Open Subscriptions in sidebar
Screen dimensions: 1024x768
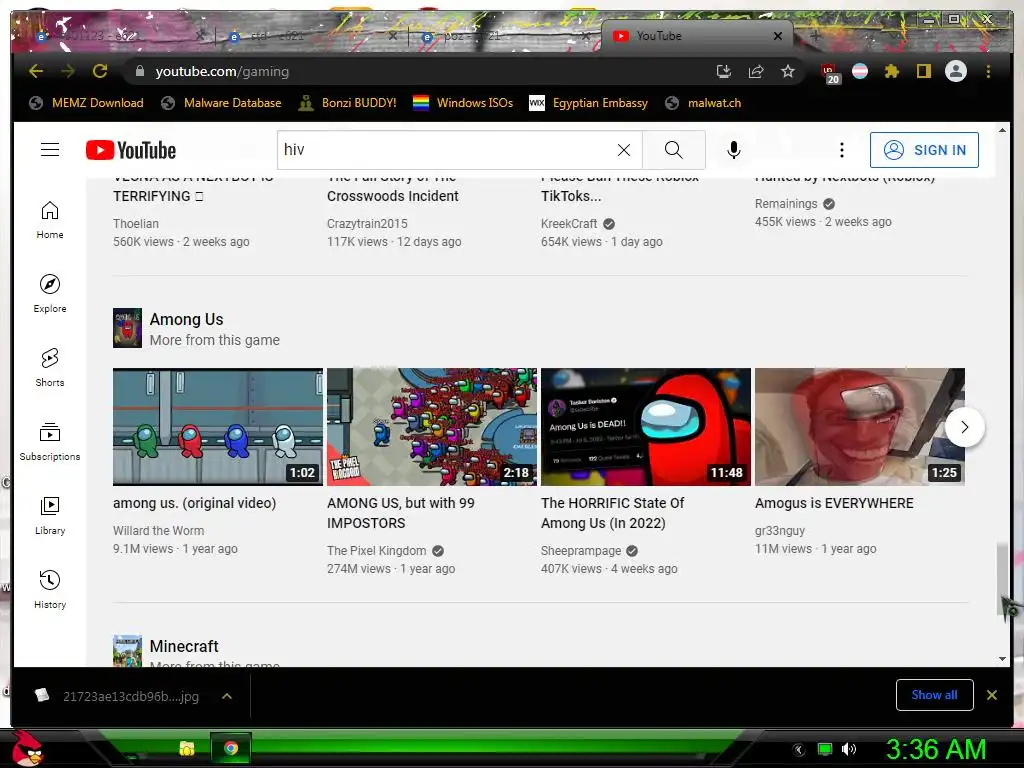pyautogui.click(x=50, y=442)
